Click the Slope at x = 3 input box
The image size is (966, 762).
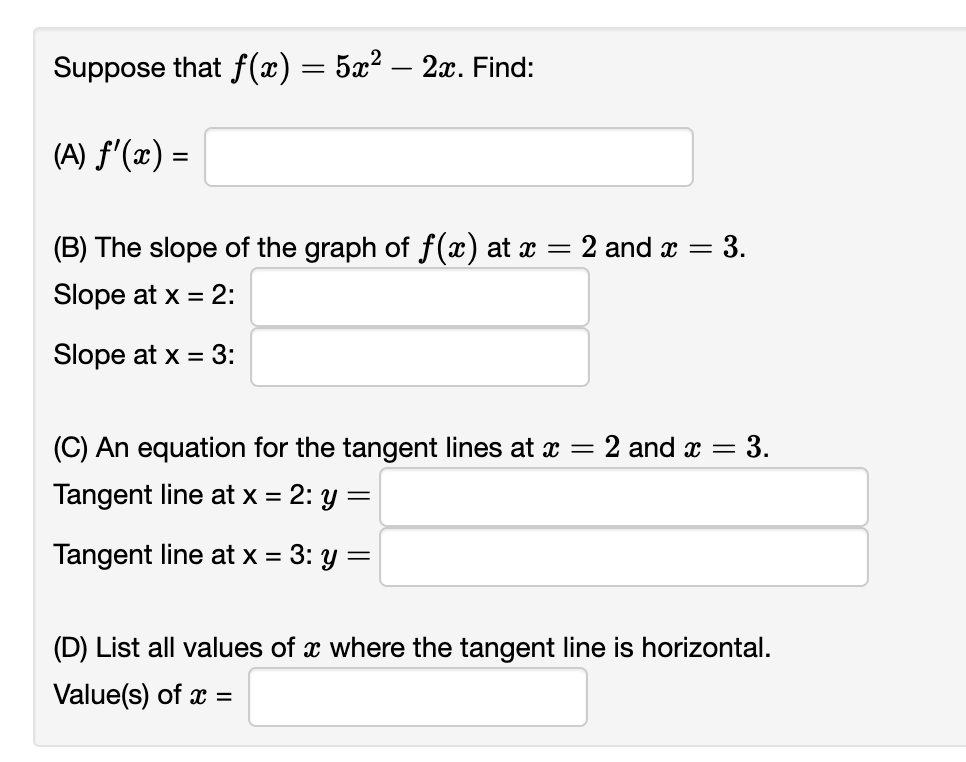tap(420, 356)
